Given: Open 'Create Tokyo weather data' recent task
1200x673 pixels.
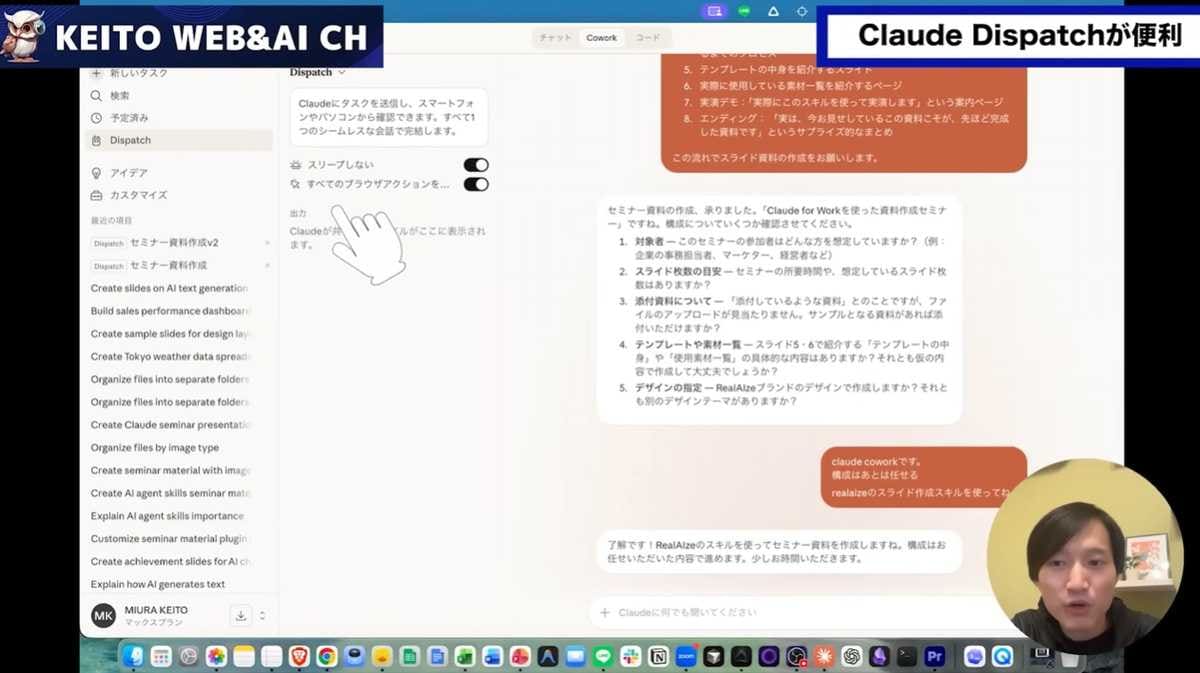Looking at the screenshot, I should (168, 356).
